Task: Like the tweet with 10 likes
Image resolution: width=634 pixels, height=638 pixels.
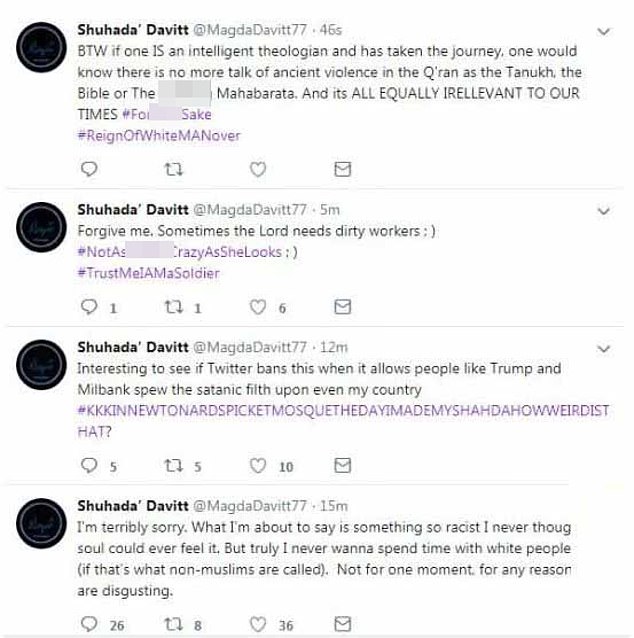Action: (259, 465)
